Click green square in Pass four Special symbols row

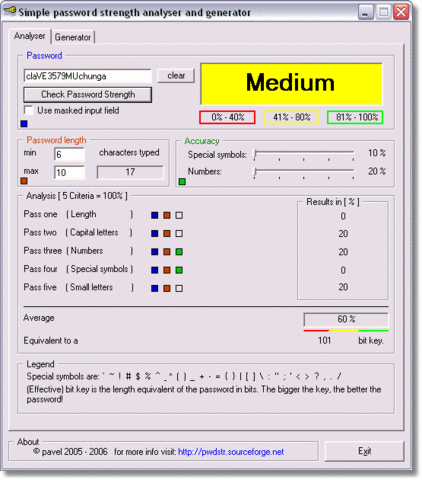coord(179,270)
